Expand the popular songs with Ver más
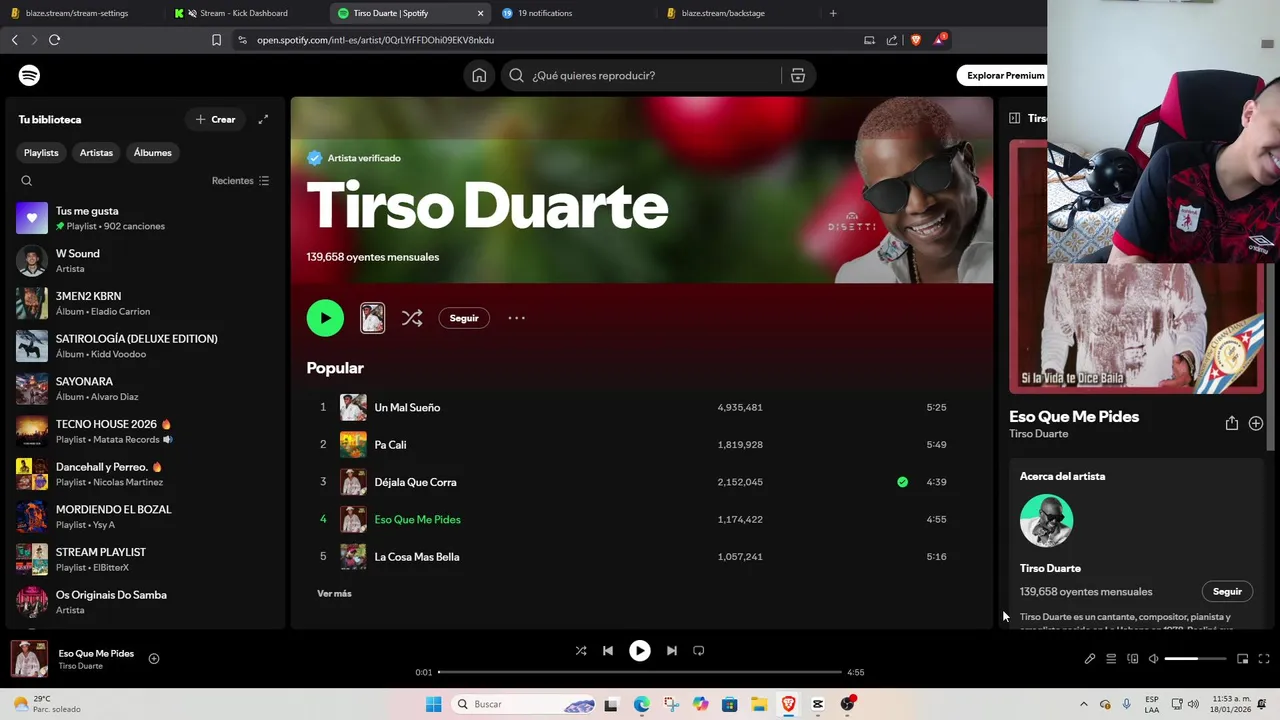This screenshot has width=1280, height=720. click(x=334, y=594)
